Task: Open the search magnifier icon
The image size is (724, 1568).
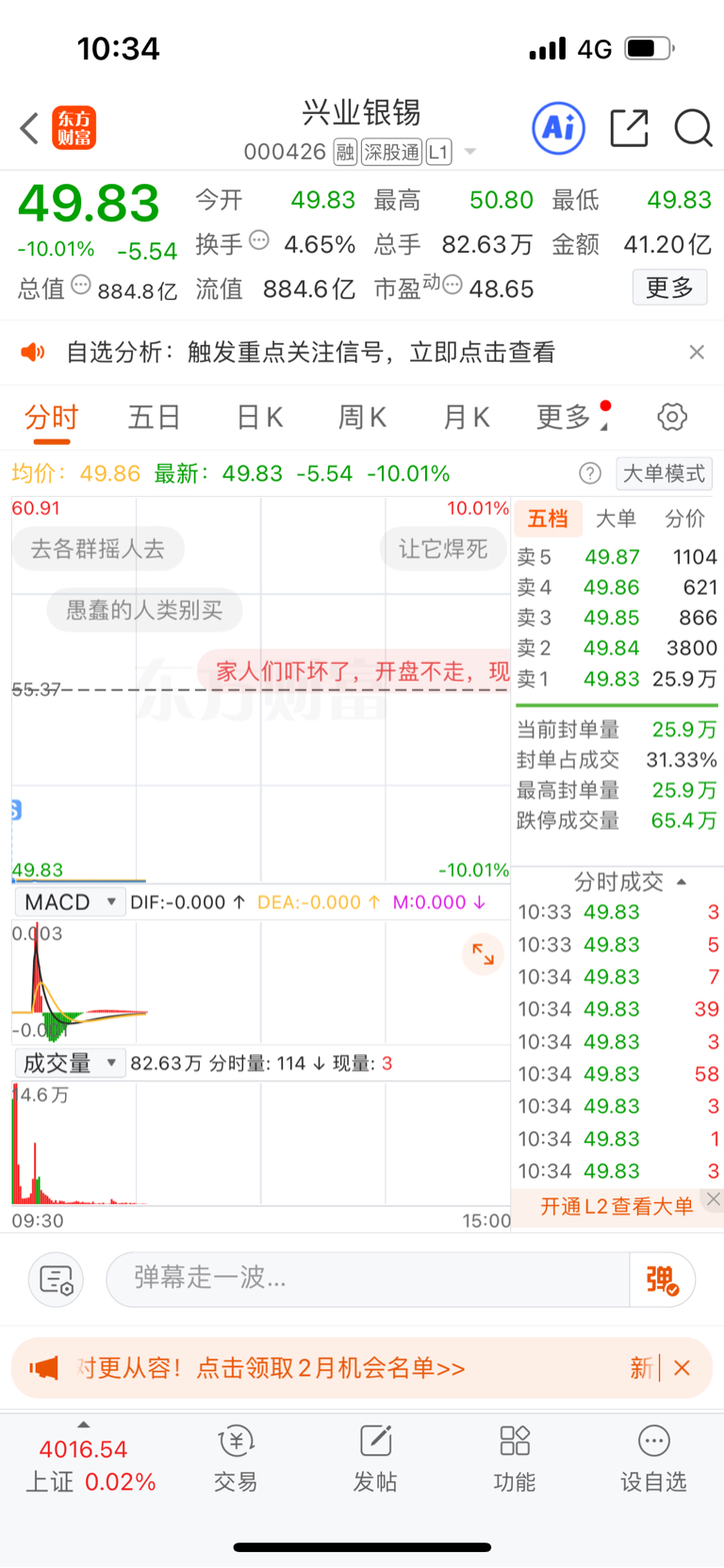Action: 693,128
